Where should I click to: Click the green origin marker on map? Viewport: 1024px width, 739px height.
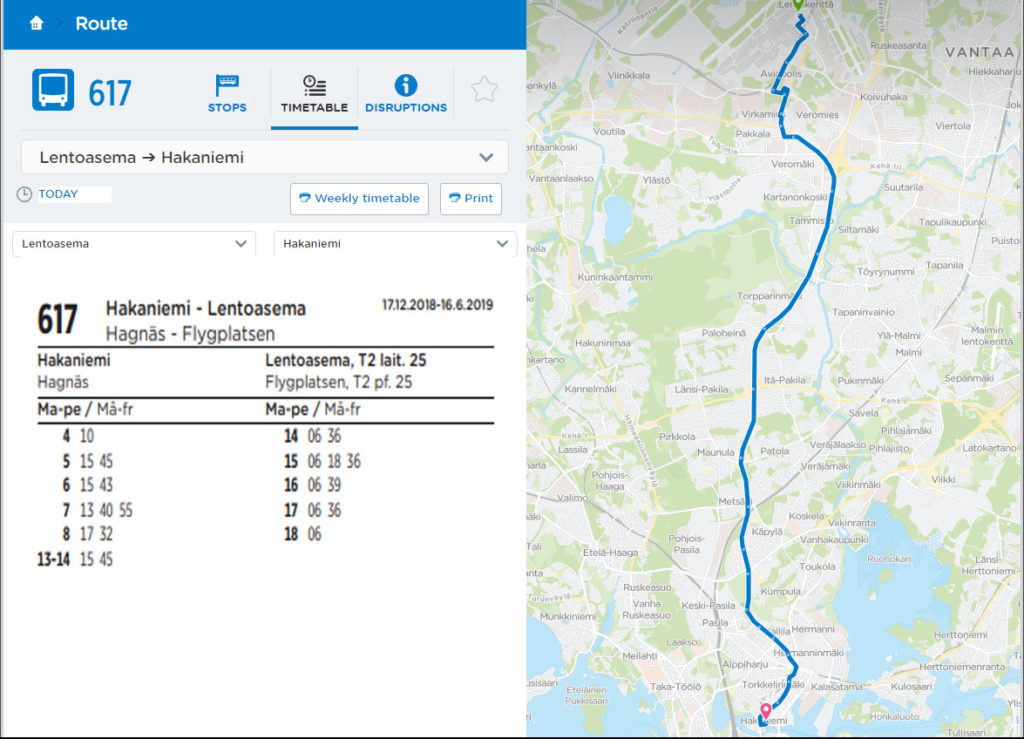(x=798, y=5)
